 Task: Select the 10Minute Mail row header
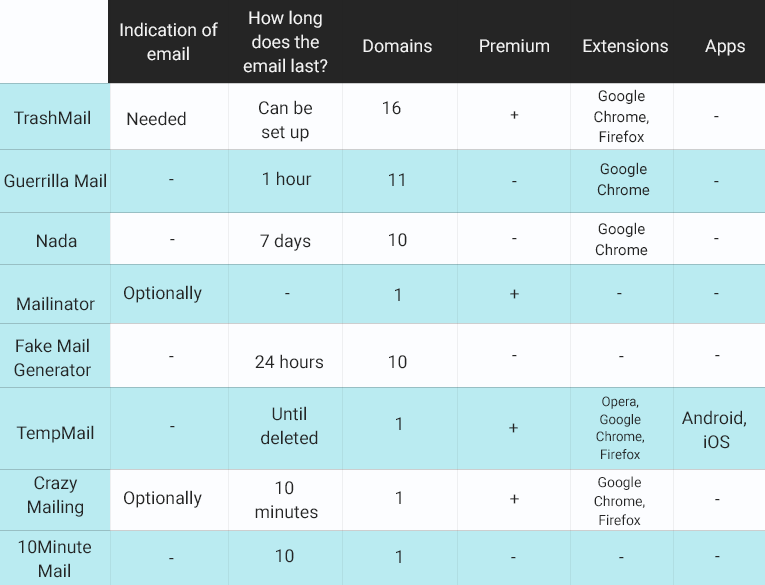55,559
